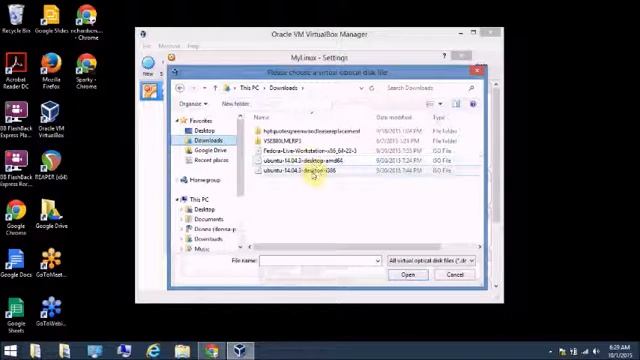Screen dimensions: 640x360
Task: Launch the GoToMeeting desktop shortcut
Action: coord(51,263)
